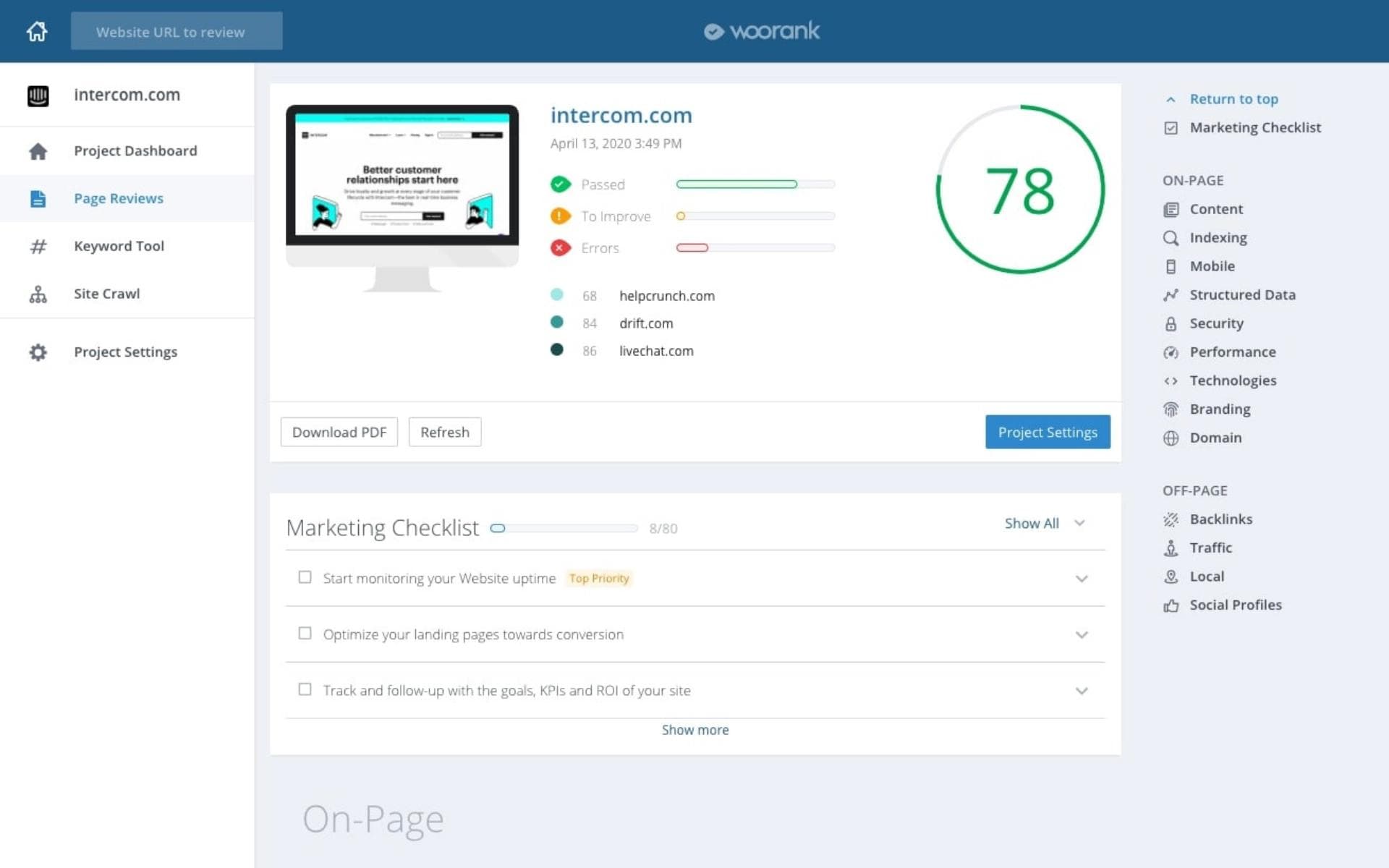This screenshot has height=868, width=1389.
Task: Click the Indexing magnifier icon
Action: point(1171,238)
